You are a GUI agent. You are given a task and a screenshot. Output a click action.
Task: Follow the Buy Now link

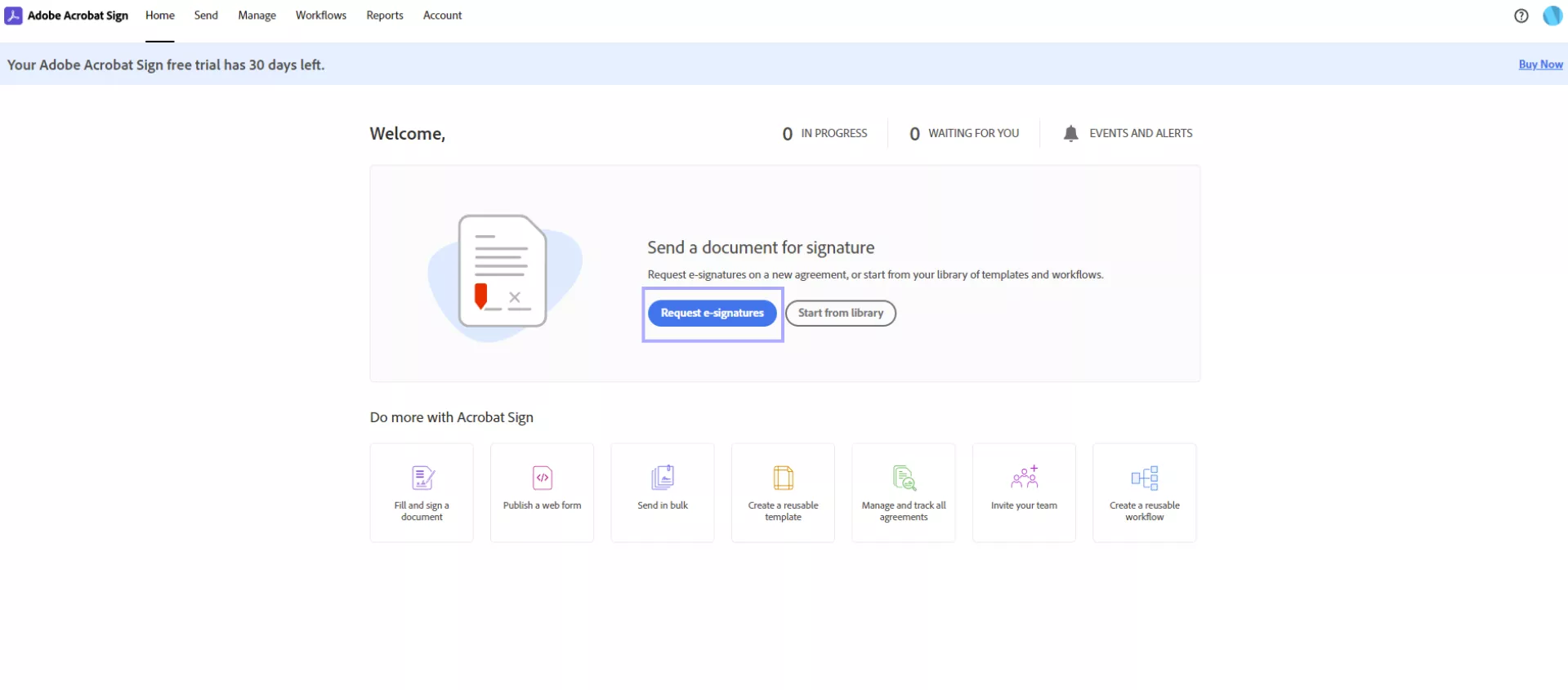coord(1540,65)
